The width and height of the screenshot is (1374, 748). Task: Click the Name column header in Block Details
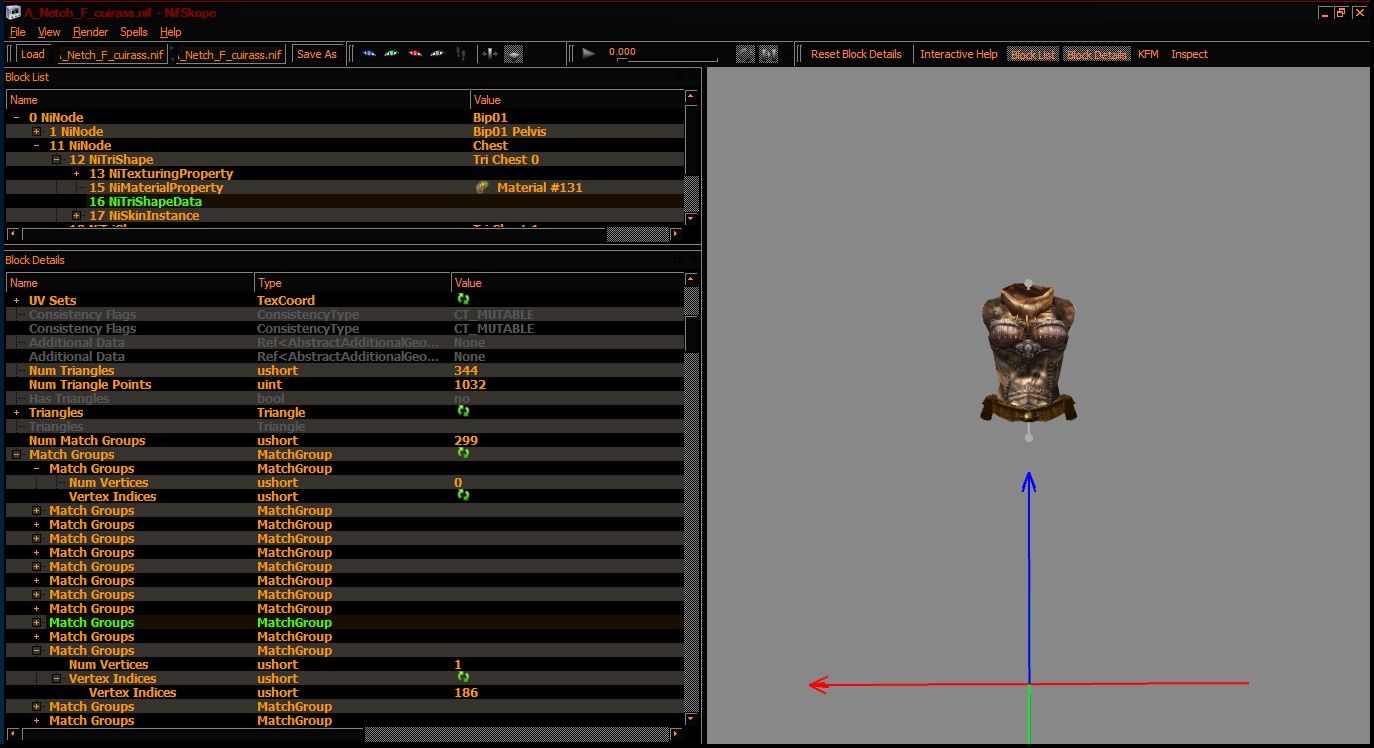[x=130, y=283]
